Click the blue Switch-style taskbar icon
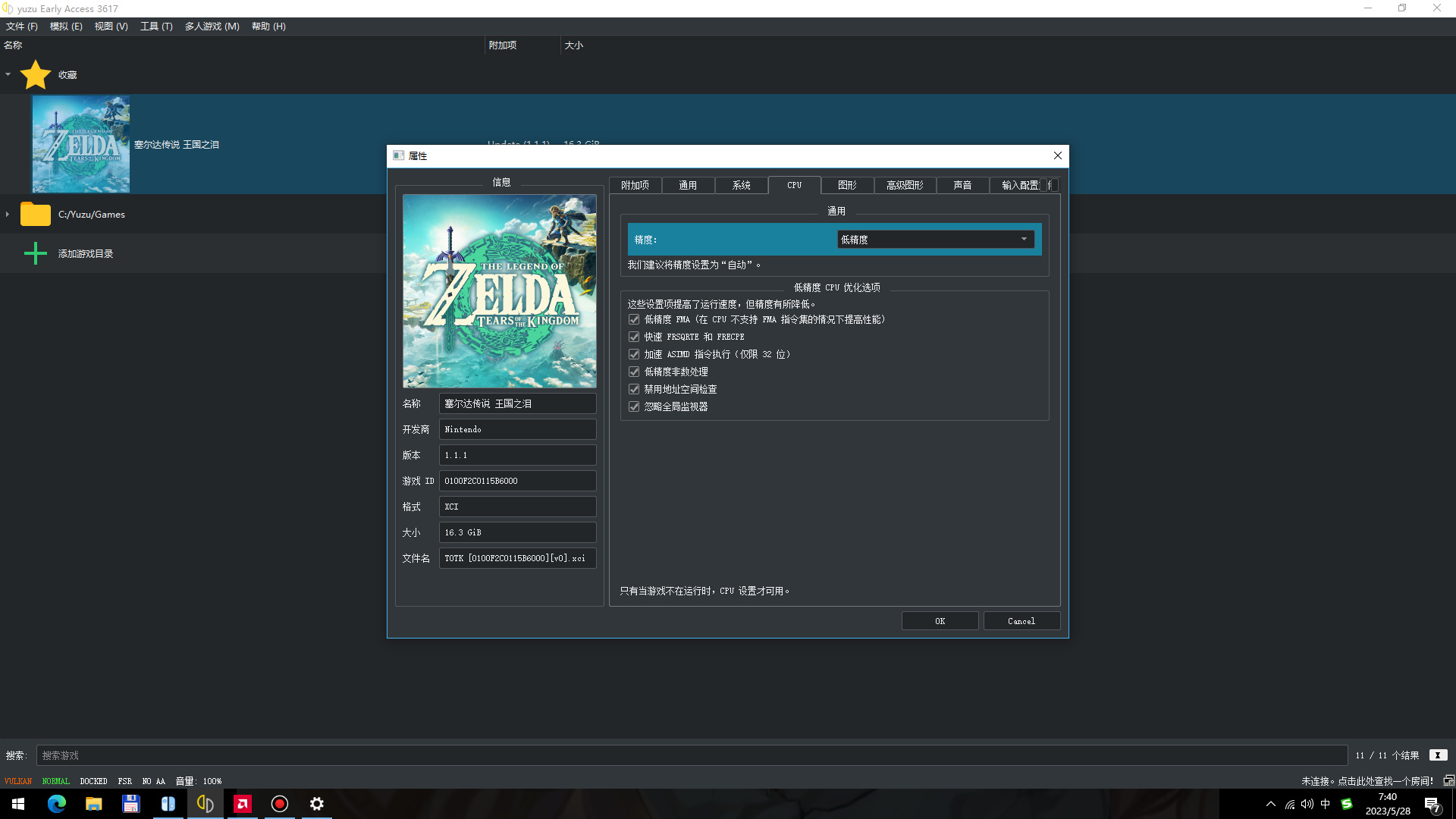This screenshot has height=819, width=1456. [x=168, y=804]
